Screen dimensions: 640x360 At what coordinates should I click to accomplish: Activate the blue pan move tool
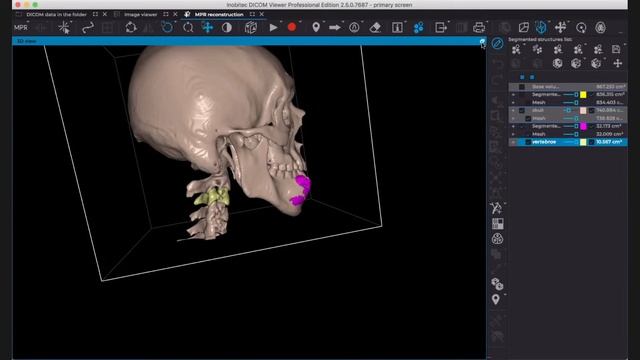(208, 28)
